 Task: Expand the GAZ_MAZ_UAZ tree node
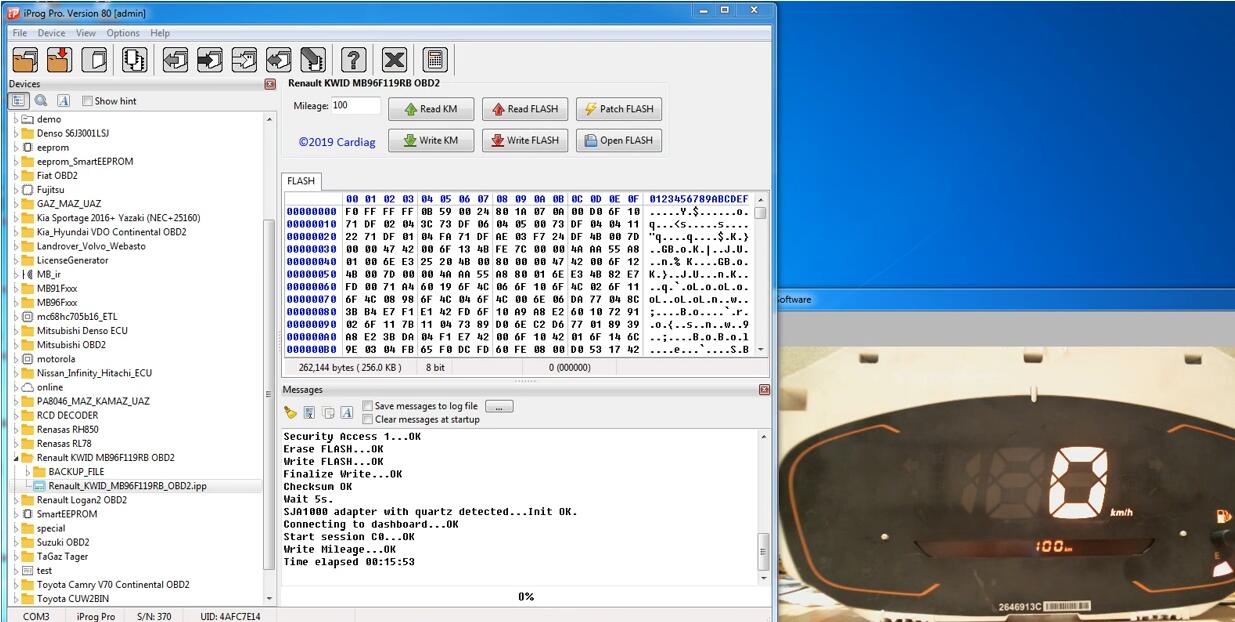pyautogui.click(x=15, y=203)
